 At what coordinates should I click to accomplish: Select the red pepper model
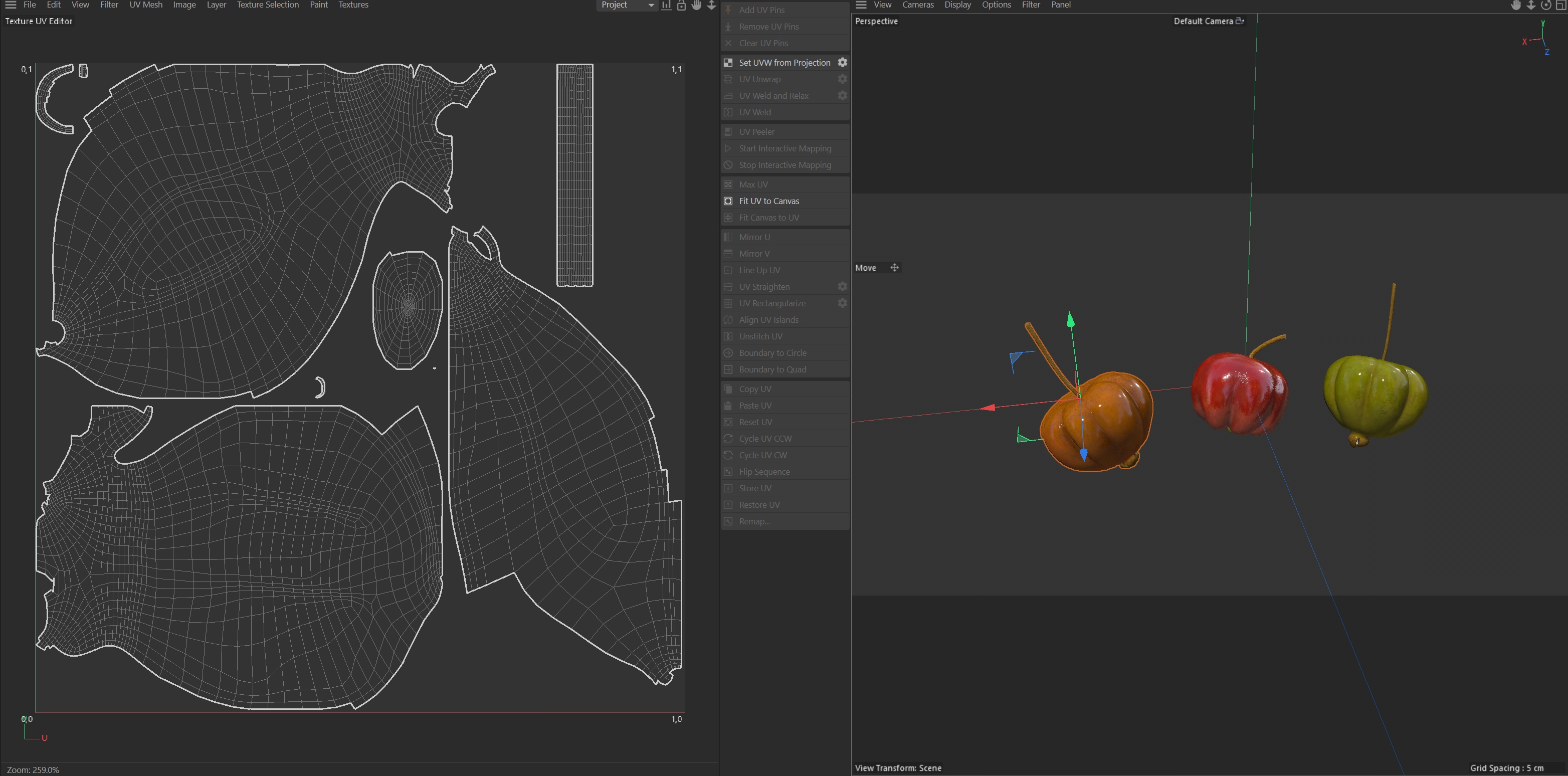1238,393
